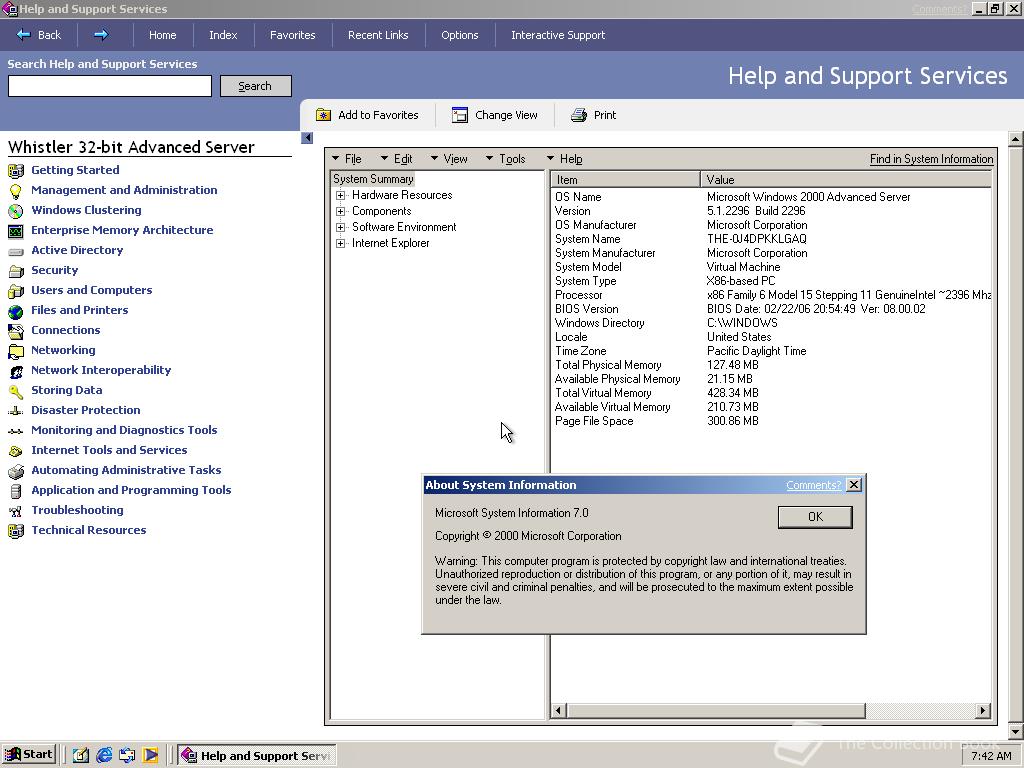Open the Tools dropdown menu in System Information
Viewport: 1024px width, 768px height.
tap(505, 159)
